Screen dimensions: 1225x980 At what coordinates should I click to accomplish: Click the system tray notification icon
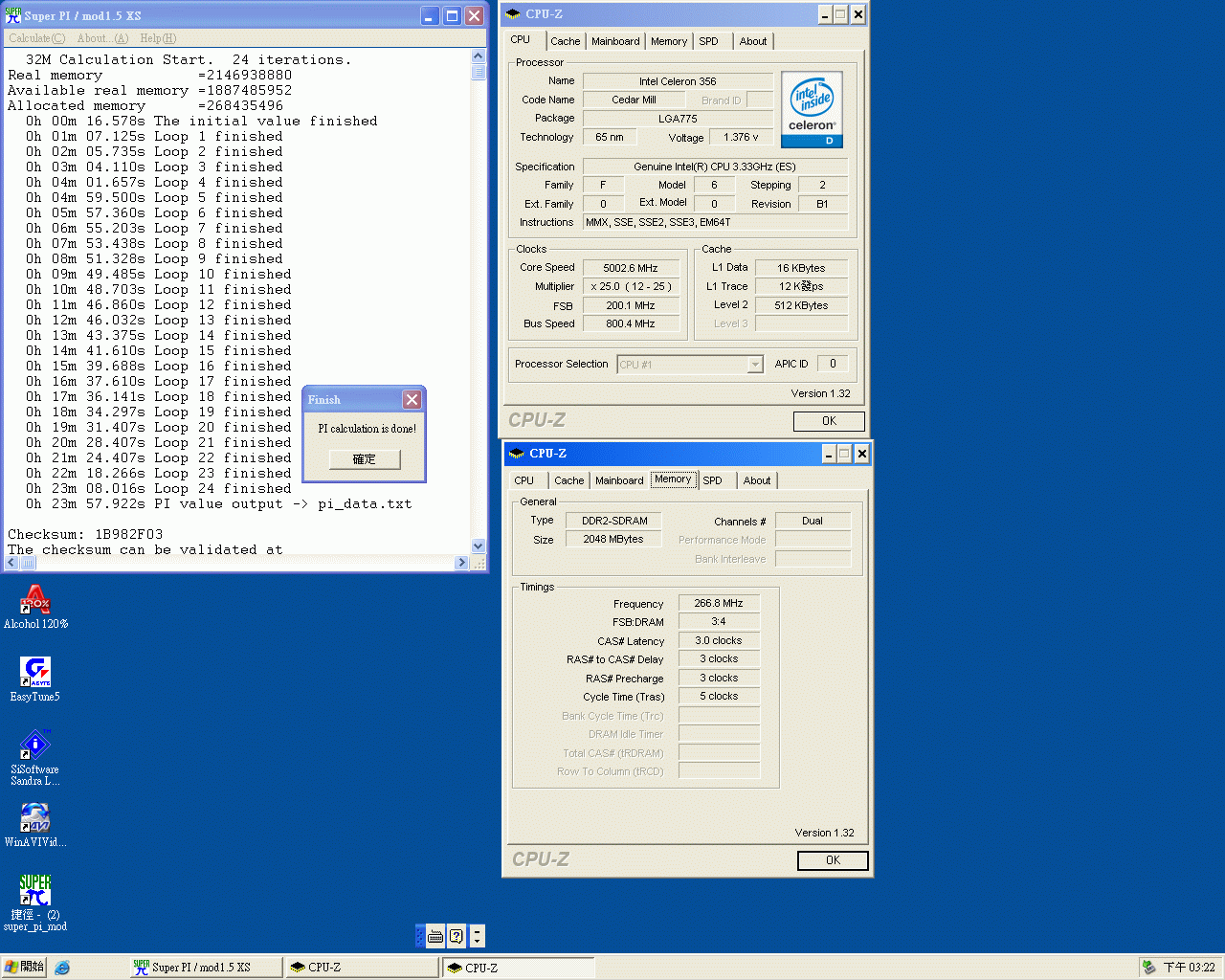(1148, 968)
